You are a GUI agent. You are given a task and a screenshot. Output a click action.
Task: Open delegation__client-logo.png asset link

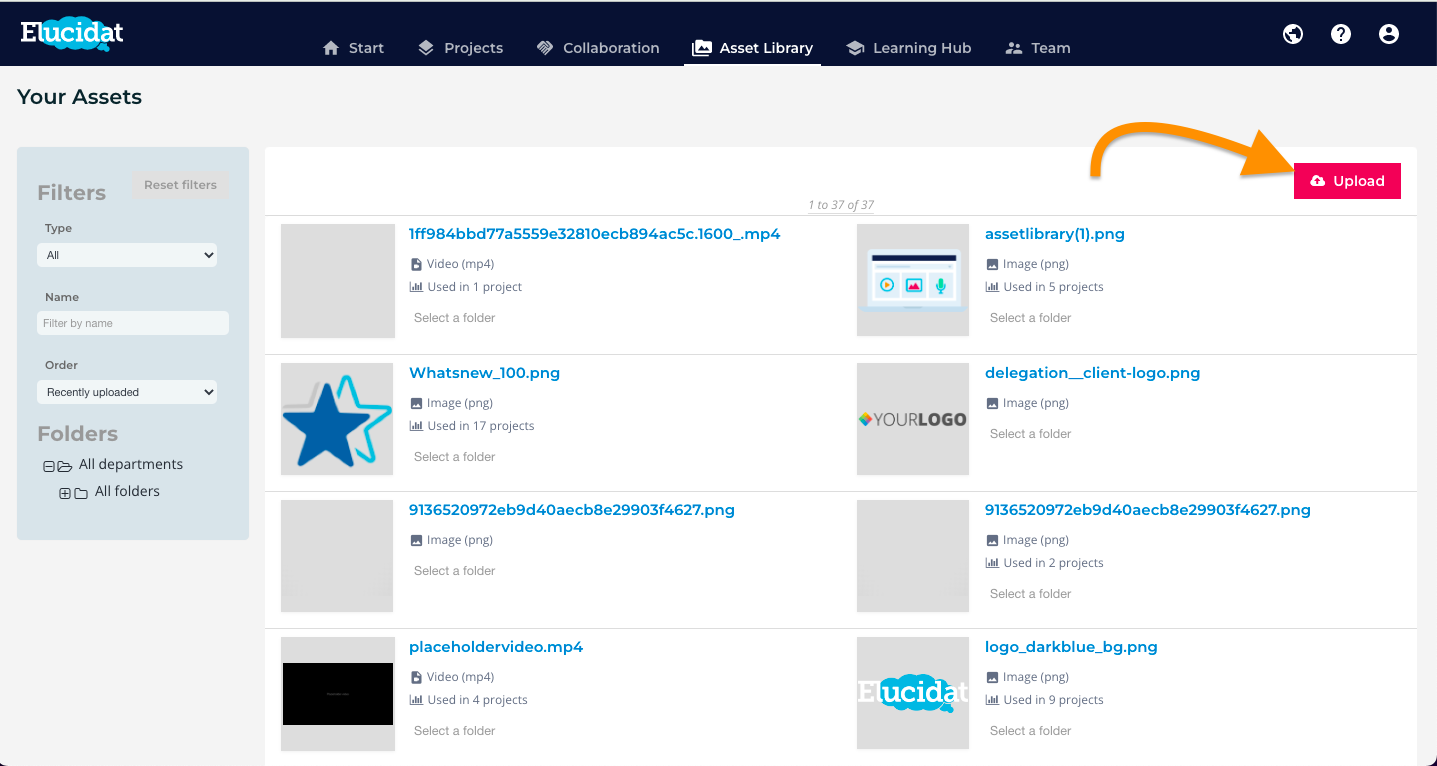point(1093,373)
